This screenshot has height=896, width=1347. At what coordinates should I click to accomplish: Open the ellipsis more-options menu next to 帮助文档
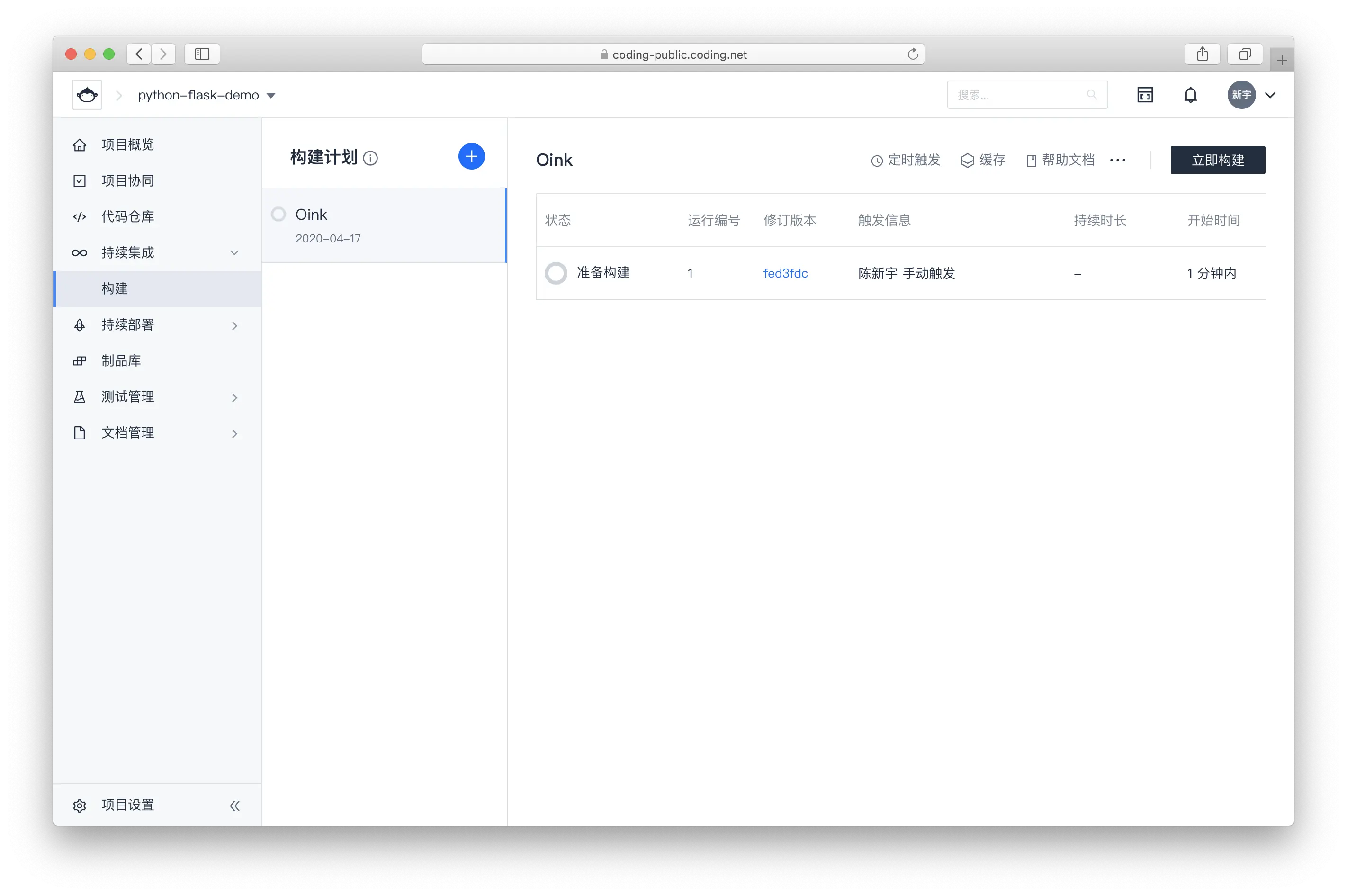1117,161
